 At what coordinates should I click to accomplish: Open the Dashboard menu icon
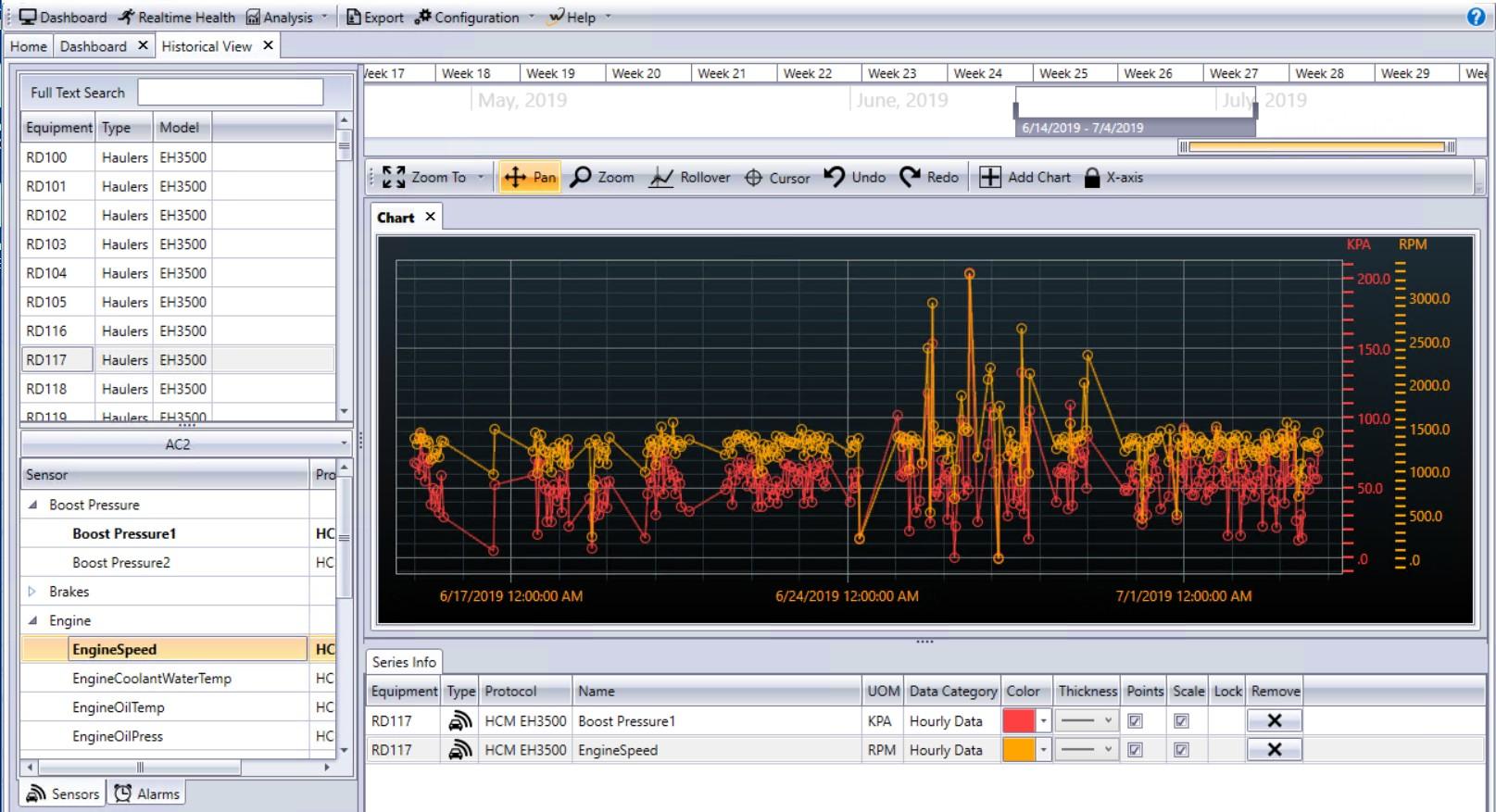[x=28, y=17]
